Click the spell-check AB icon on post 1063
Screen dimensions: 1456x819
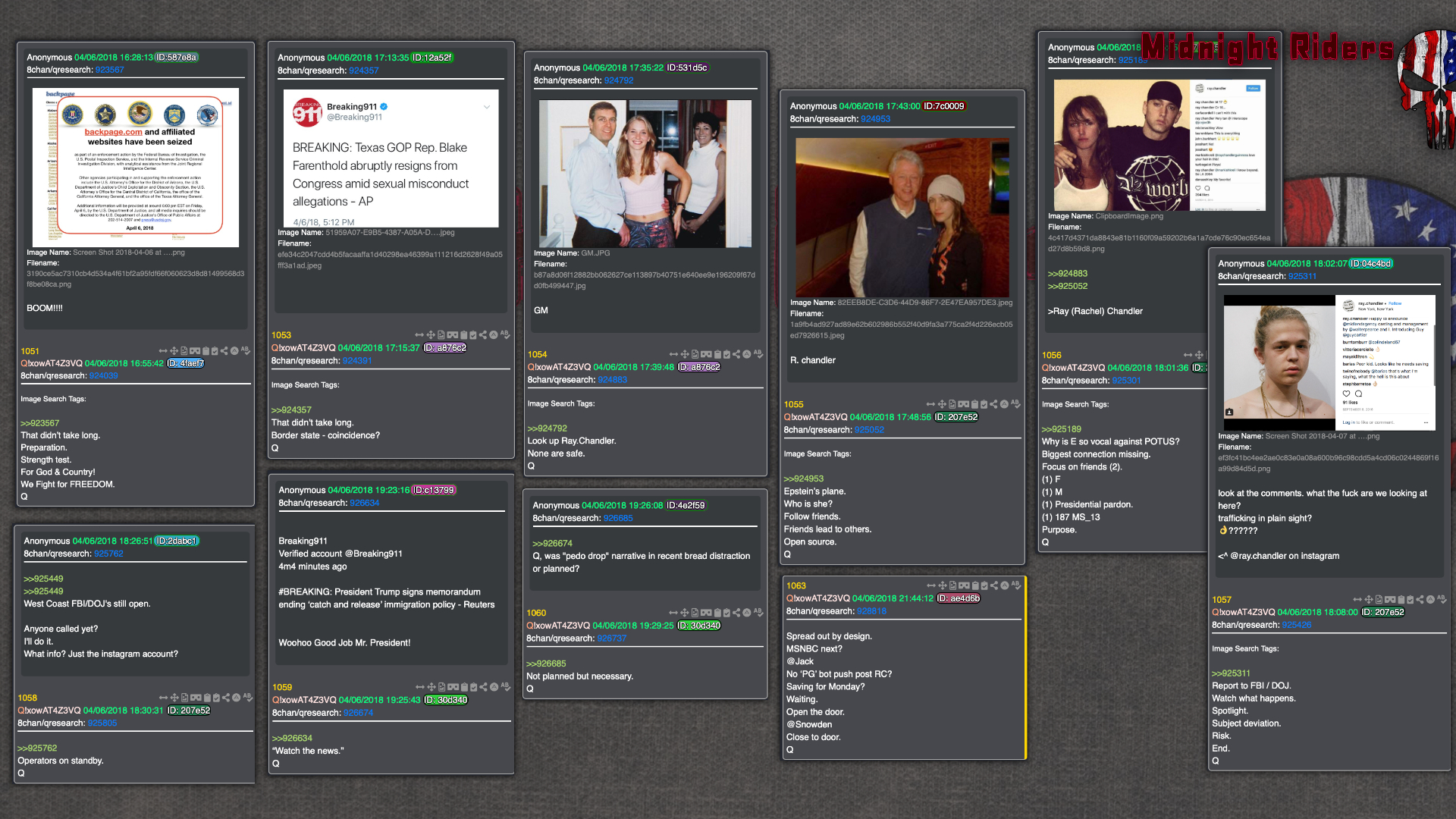pyautogui.click(x=1016, y=585)
